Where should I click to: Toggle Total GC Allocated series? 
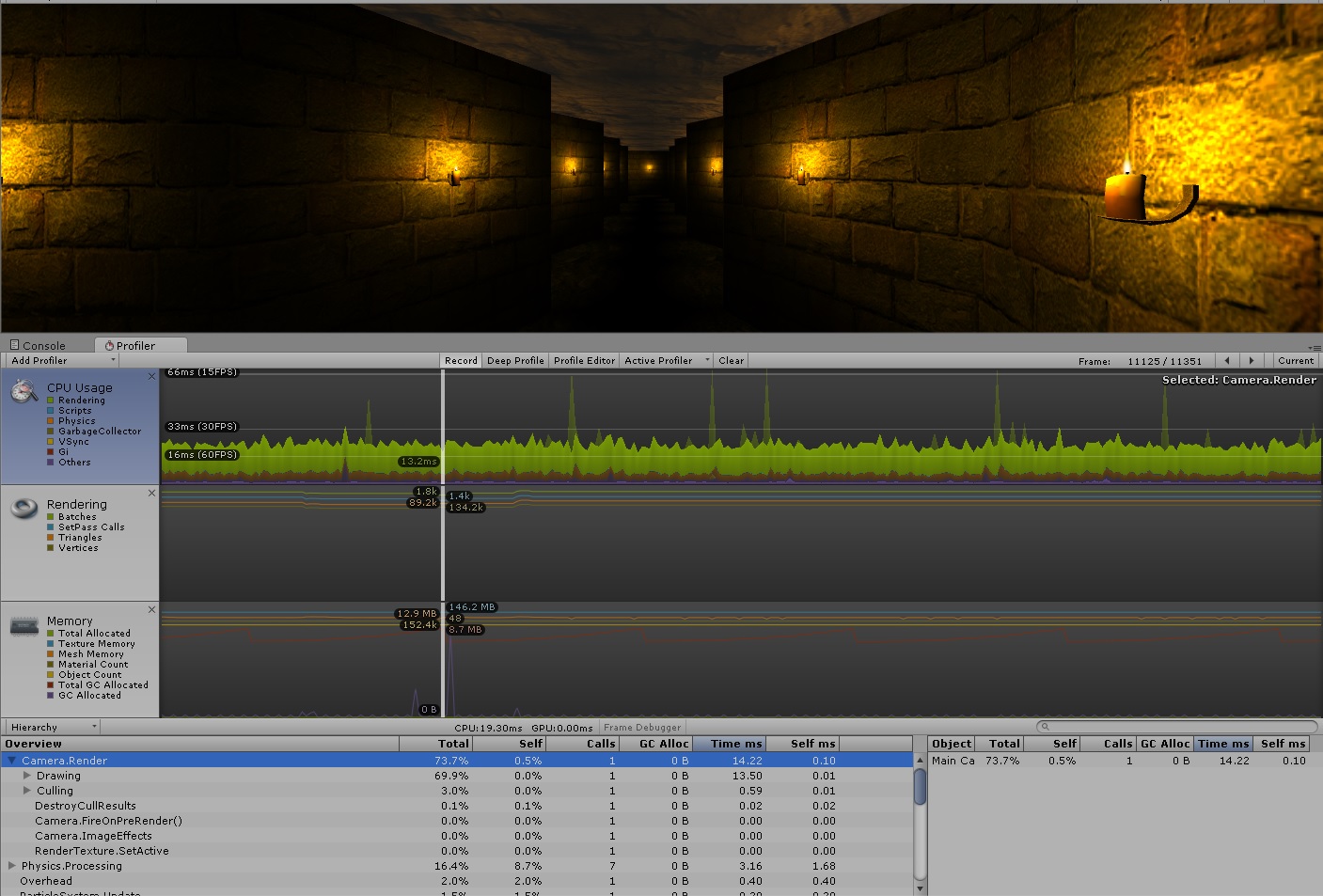51,685
